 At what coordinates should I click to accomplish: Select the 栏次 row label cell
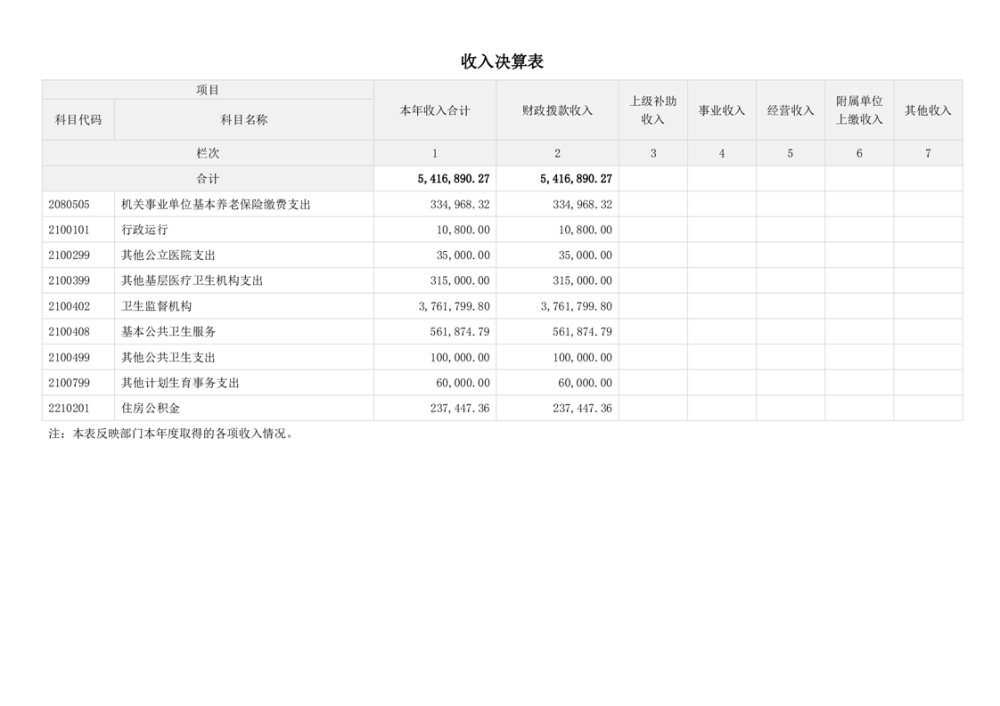coord(207,153)
